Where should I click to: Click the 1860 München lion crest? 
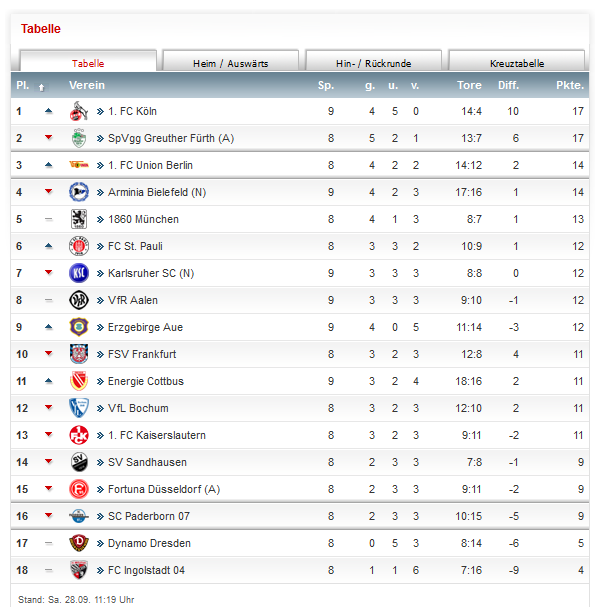(79, 219)
